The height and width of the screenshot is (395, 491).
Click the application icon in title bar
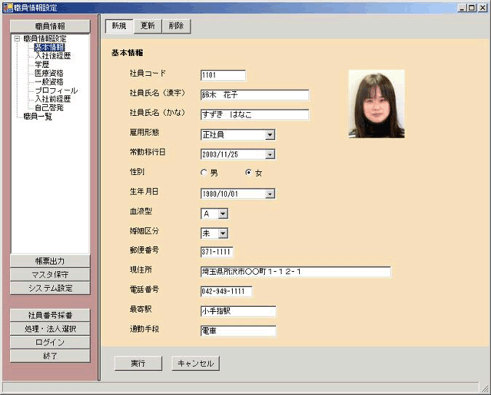point(8,7)
